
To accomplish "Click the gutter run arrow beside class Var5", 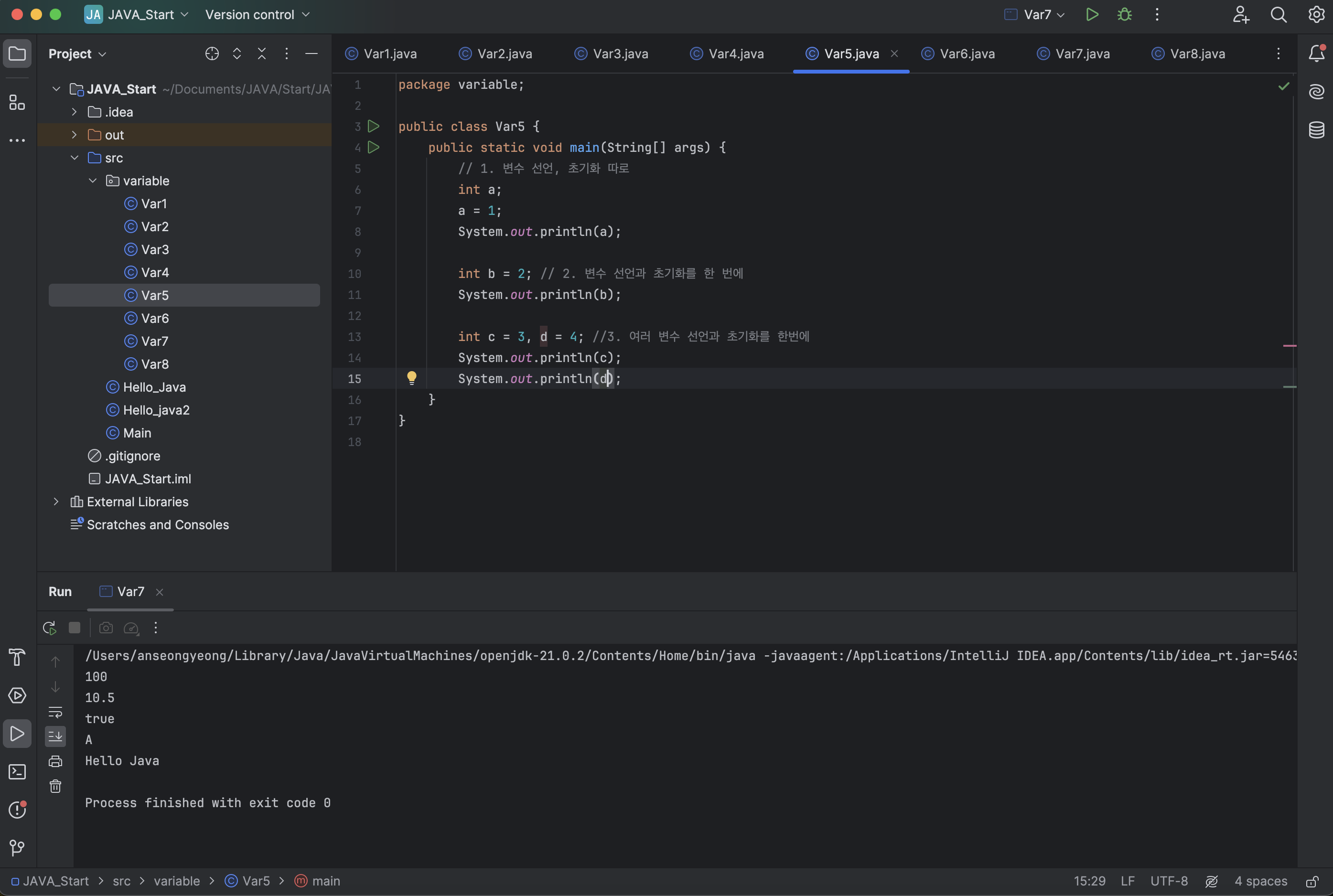I will tap(373, 126).
